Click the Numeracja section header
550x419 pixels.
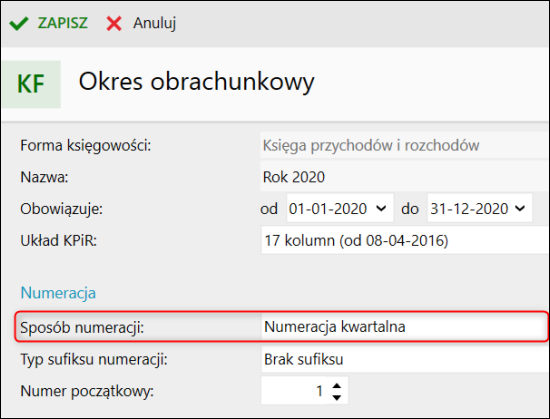coord(58,293)
